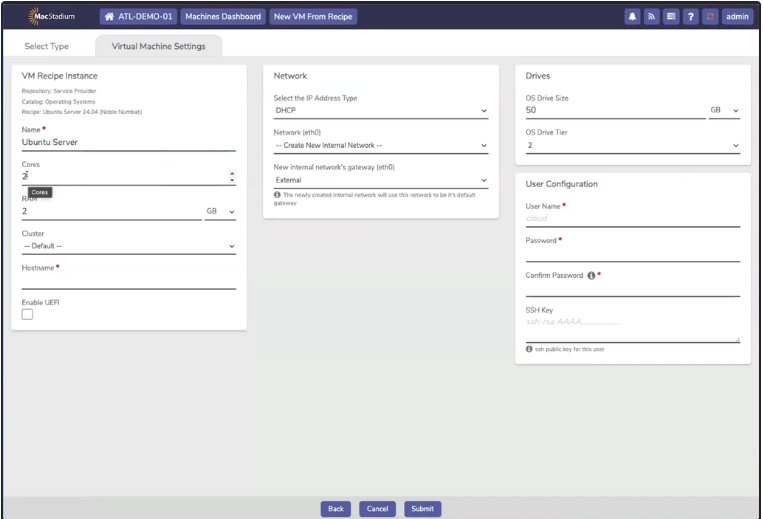This screenshot has height=519, width=763.
Task: Click the Confirm Password field
Action: (x=633, y=289)
